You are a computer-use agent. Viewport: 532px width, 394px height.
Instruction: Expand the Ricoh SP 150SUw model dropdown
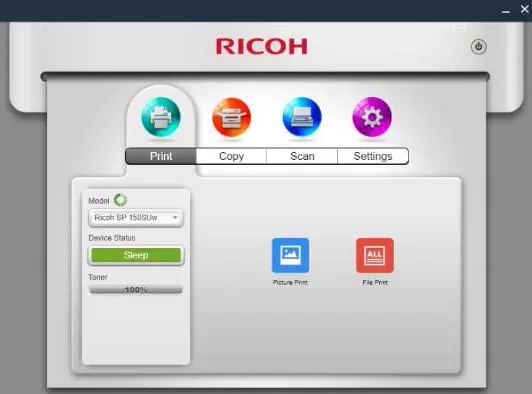[x=136, y=218]
